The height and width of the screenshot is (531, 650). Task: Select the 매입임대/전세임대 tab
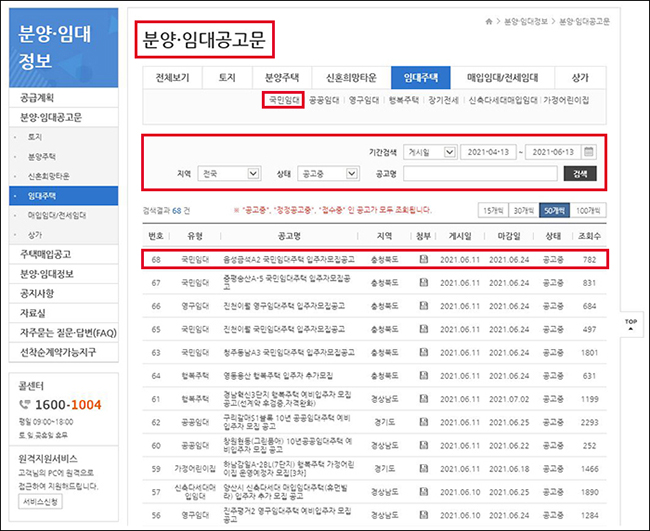(502, 78)
